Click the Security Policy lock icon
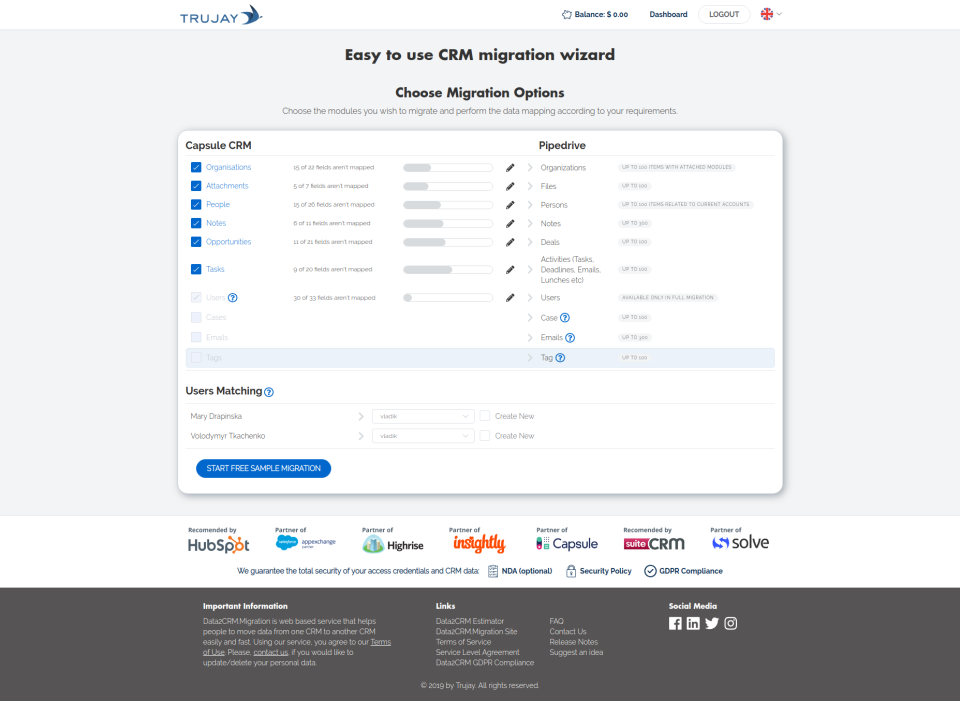The width and height of the screenshot is (960, 701). click(x=570, y=570)
